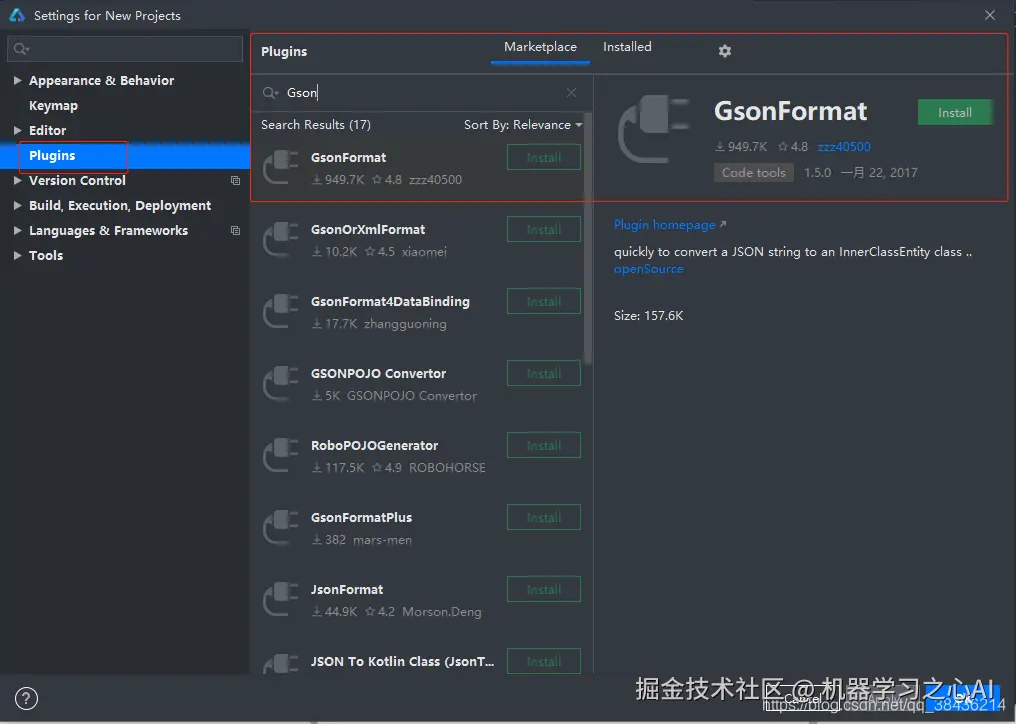Install the GsonFormatPlus plugin
This screenshot has width=1016, height=724.
tap(544, 517)
